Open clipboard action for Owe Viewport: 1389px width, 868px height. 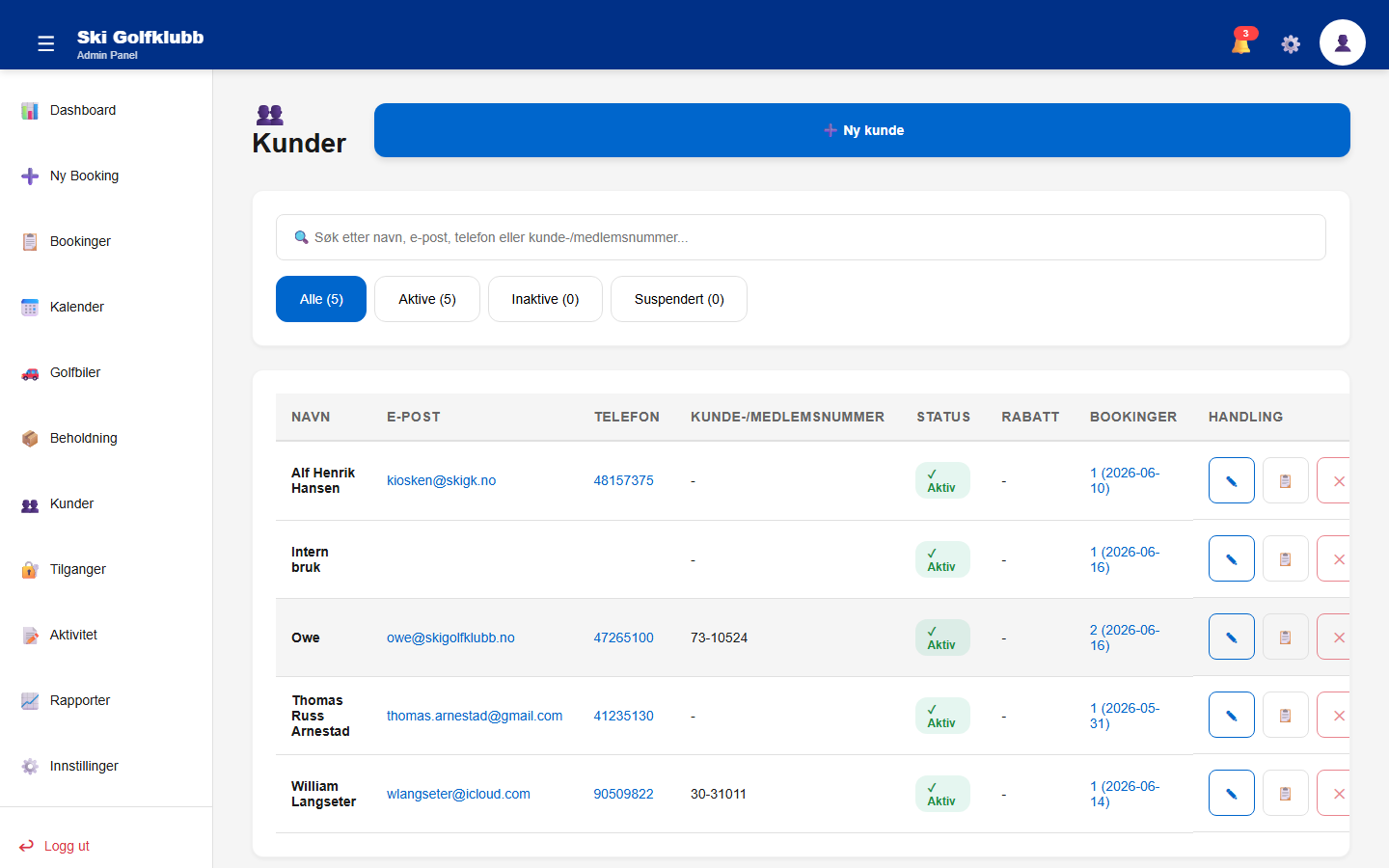1286,637
